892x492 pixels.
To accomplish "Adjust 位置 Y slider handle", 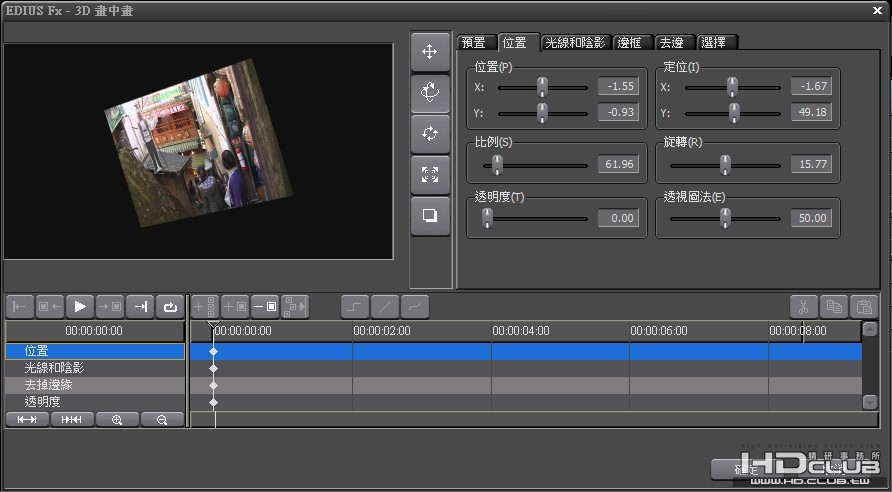I will (x=543, y=113).
